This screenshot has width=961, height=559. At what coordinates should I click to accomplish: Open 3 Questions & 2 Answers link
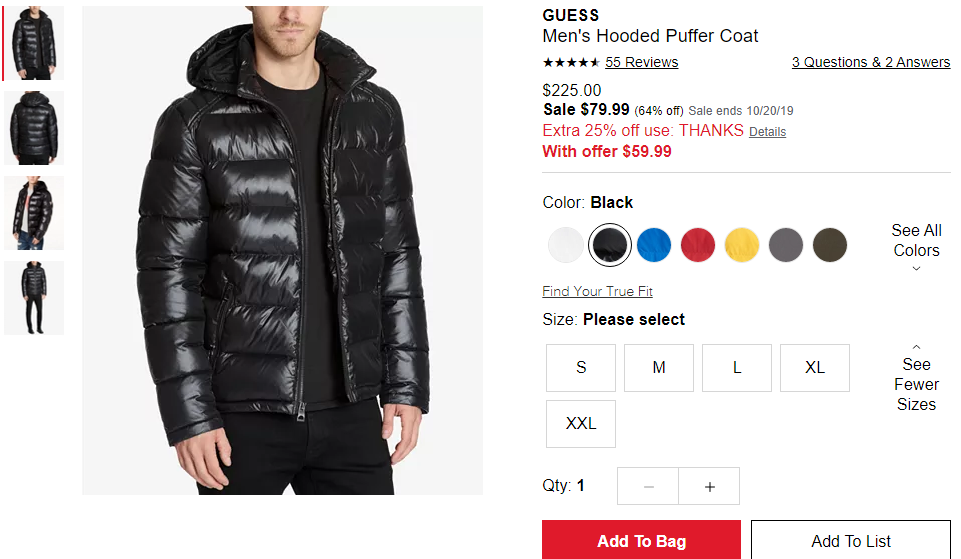(x=871, y=63)
